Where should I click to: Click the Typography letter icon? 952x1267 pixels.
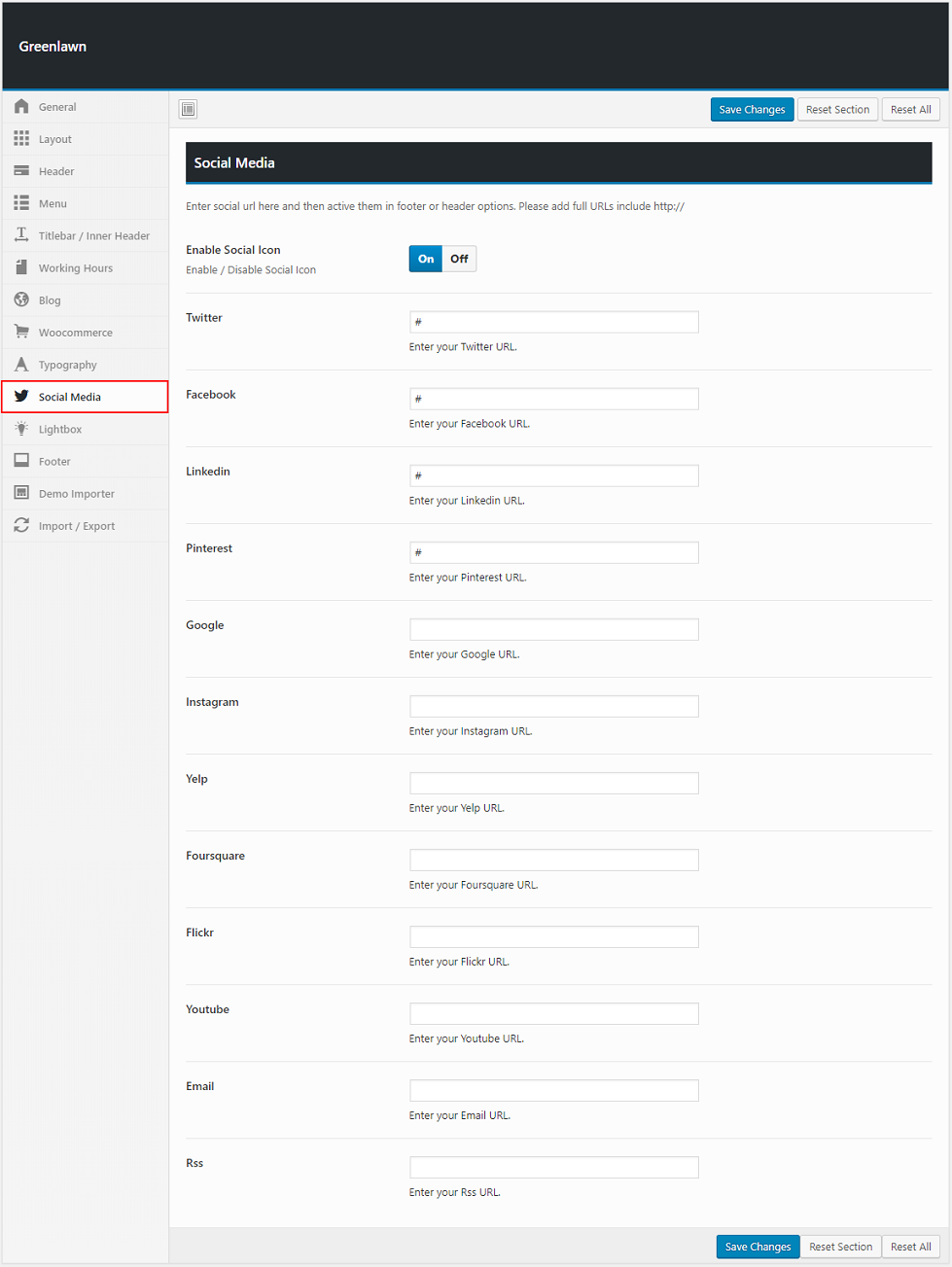[x=21, y=365]
